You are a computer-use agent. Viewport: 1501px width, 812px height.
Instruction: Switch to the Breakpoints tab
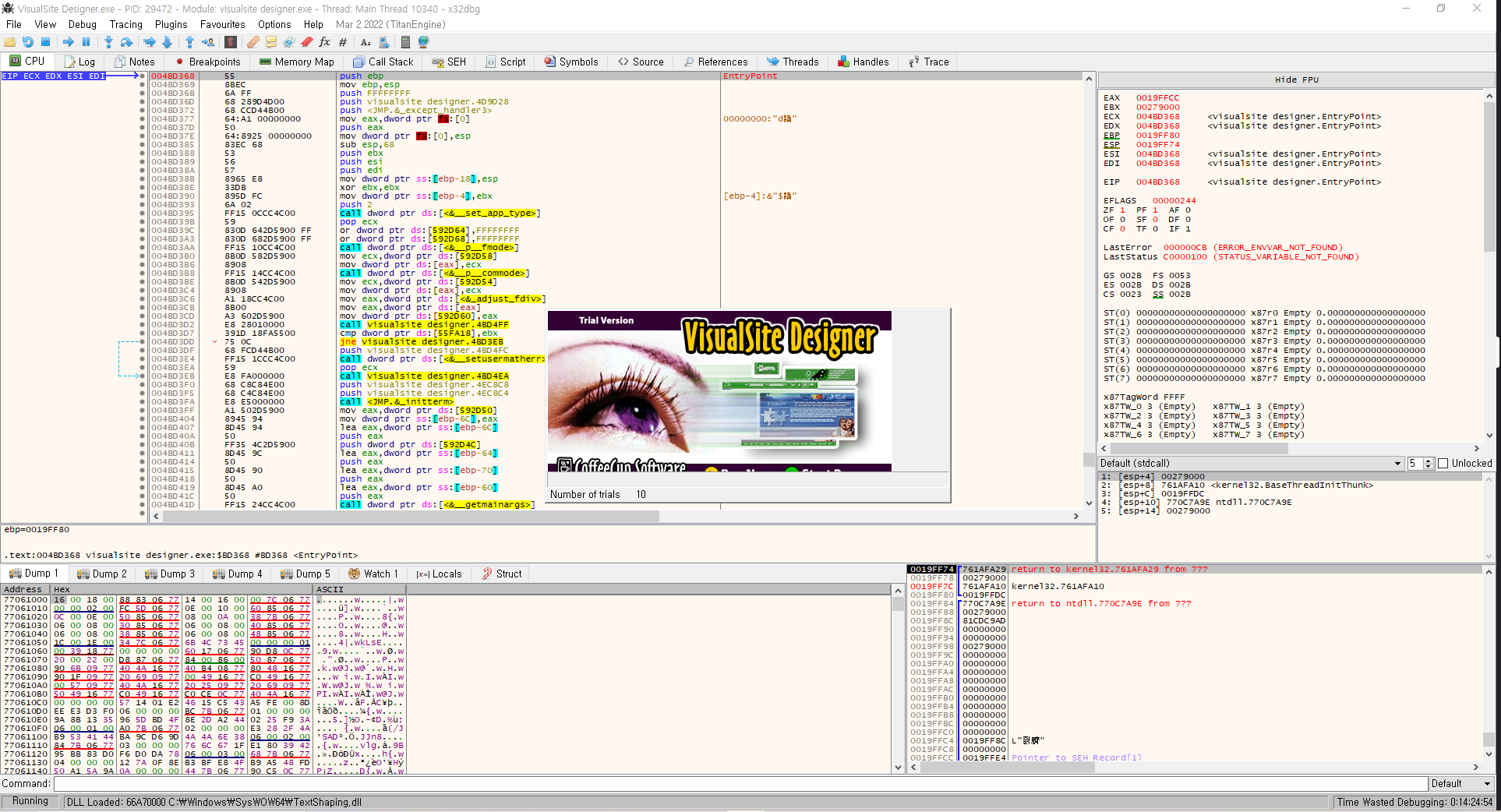click(207, 62)
